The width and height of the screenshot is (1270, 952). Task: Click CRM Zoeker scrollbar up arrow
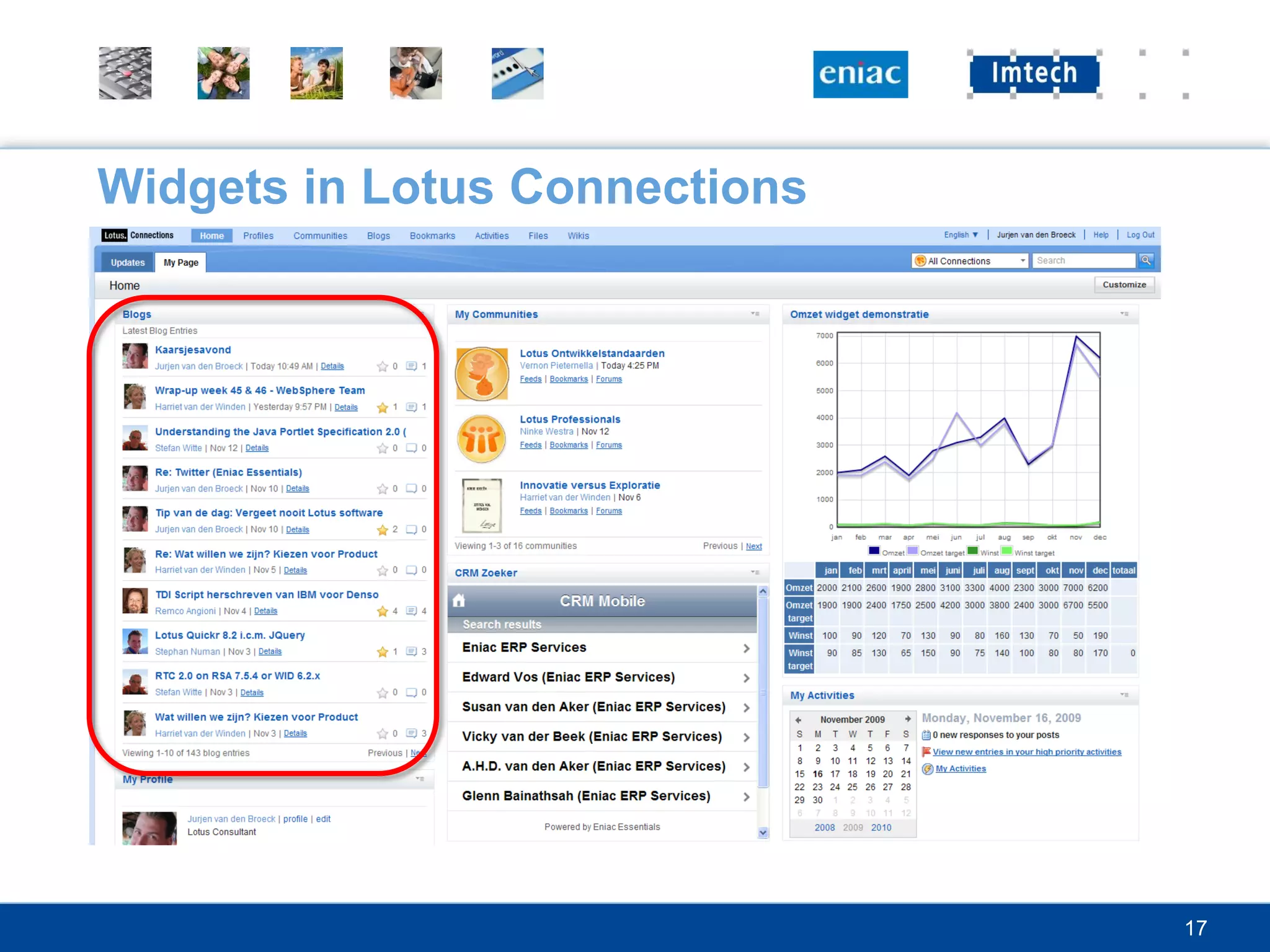click(763, 591)
